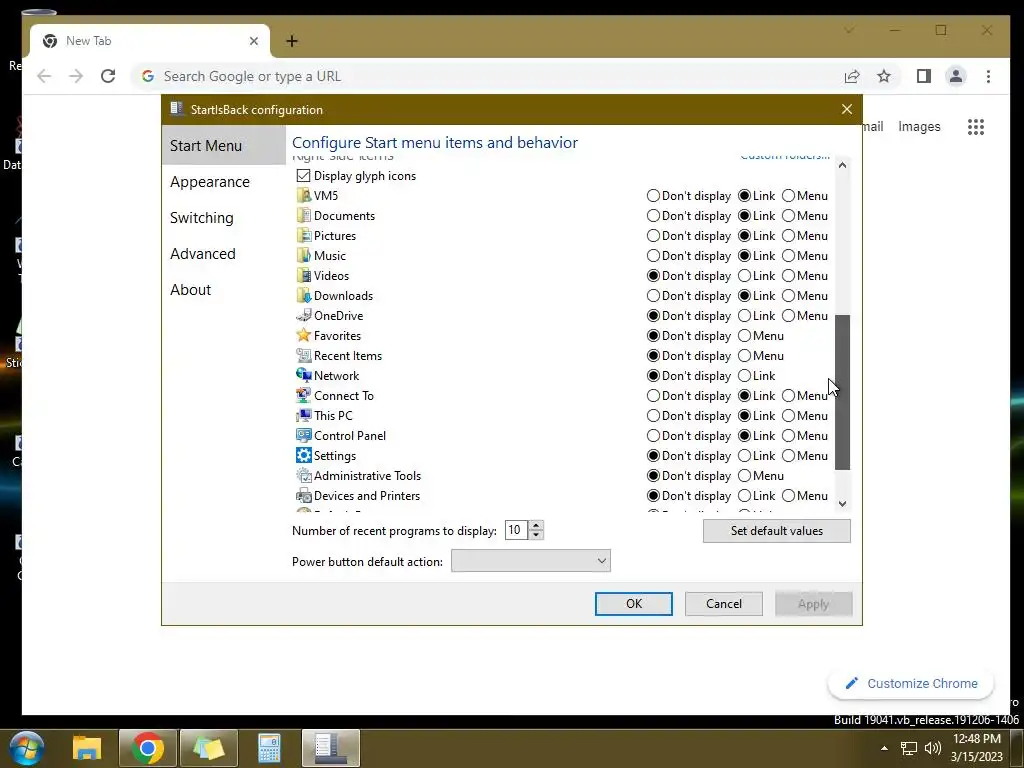Open the Switching section
The height and width of the screenshot is (768, 1024).
coord(223,217)
